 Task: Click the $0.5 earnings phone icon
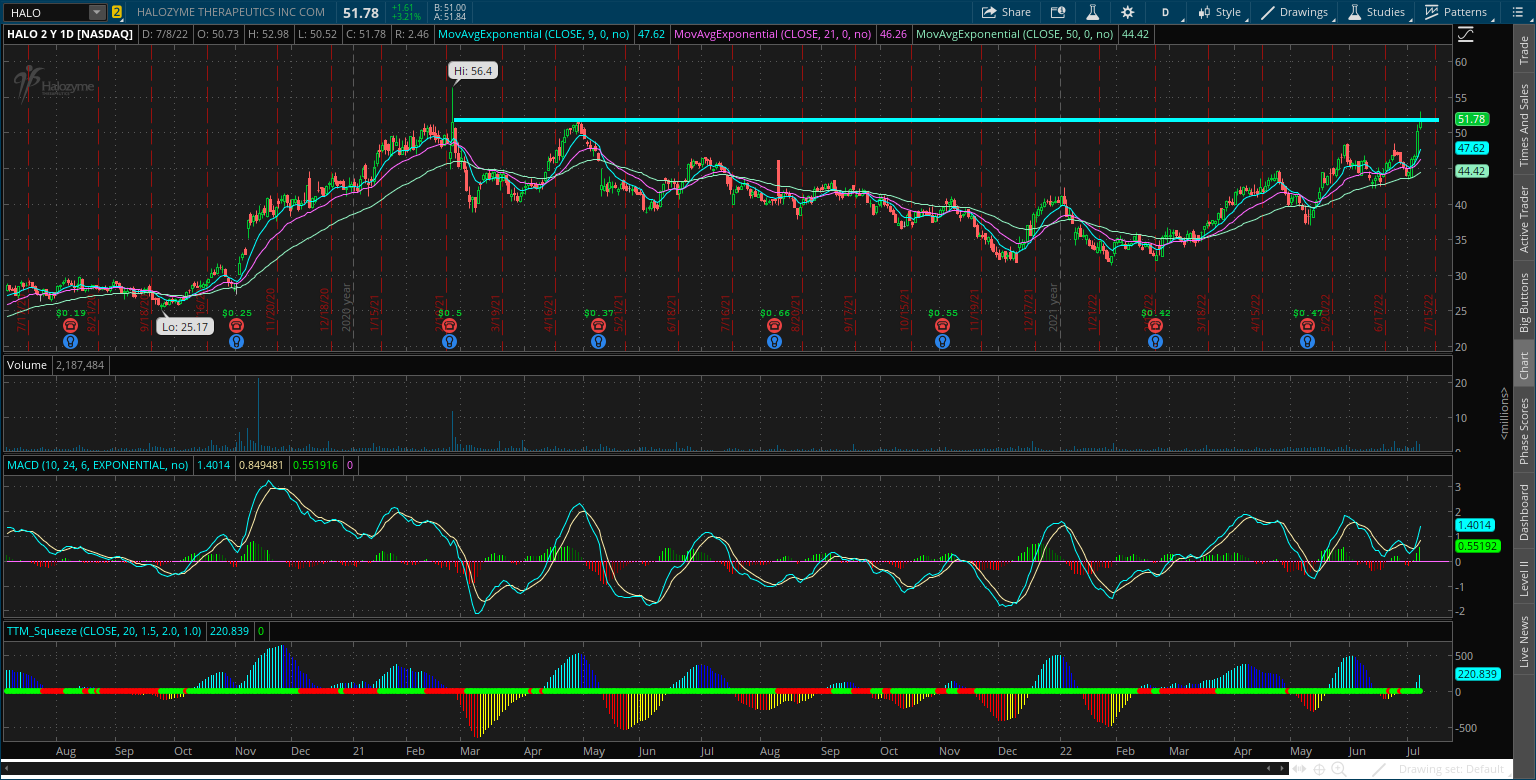pos(449,326)
